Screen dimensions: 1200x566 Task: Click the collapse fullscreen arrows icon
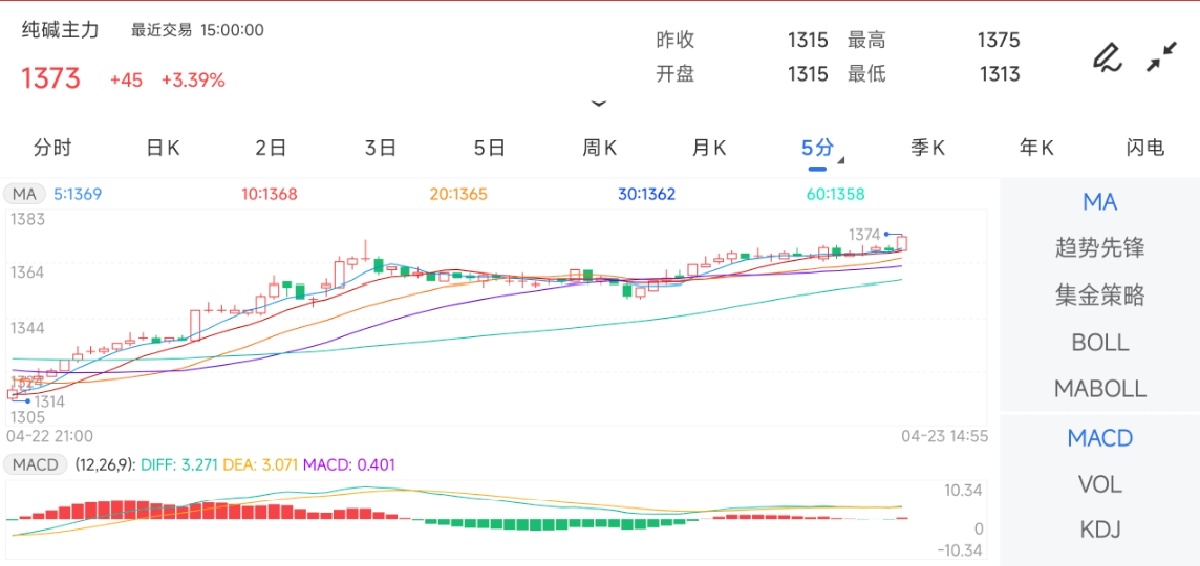coord(1161,57)
